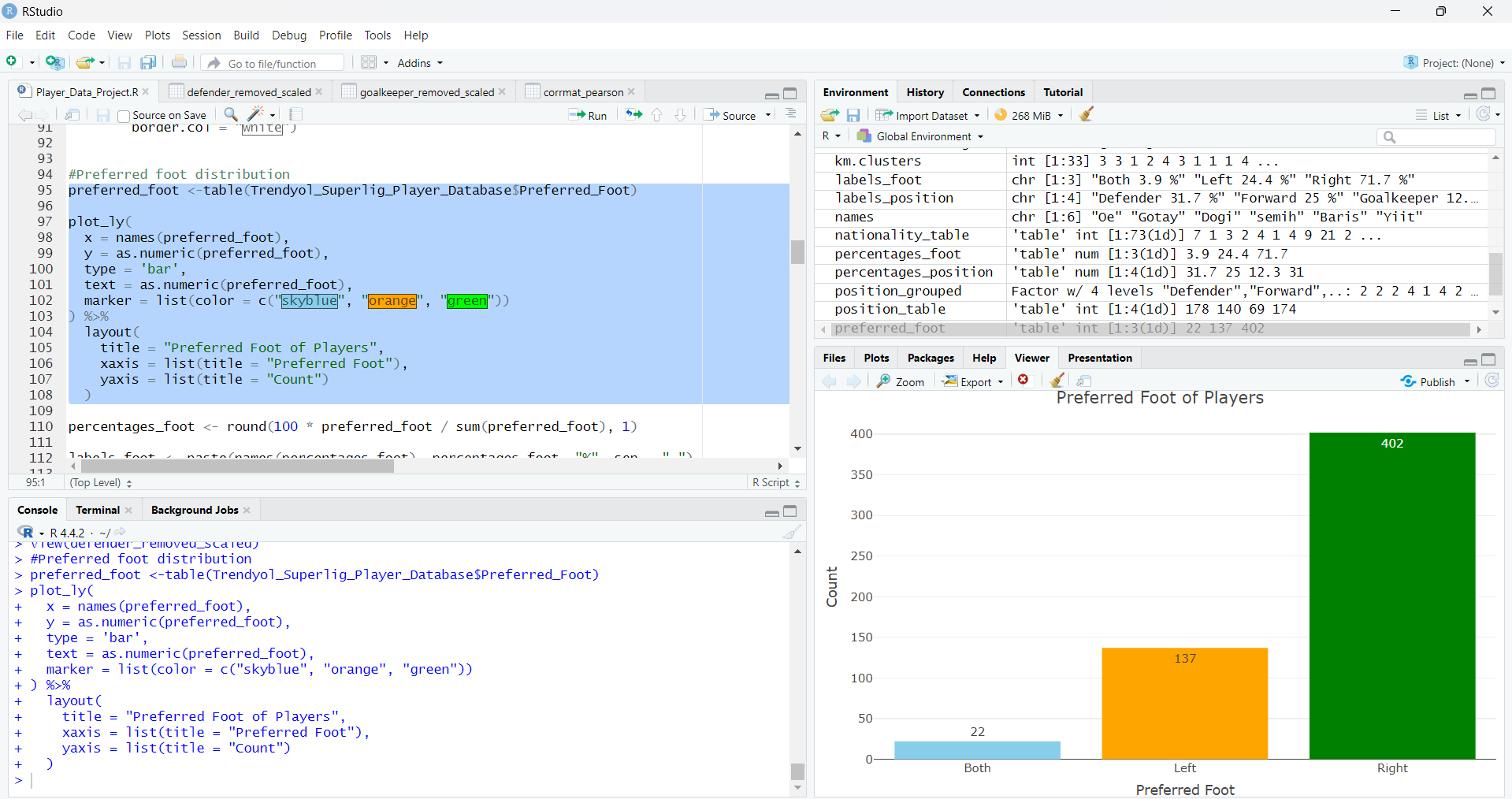Click the orange Left bar in chart

click(x=1185, y=703)
